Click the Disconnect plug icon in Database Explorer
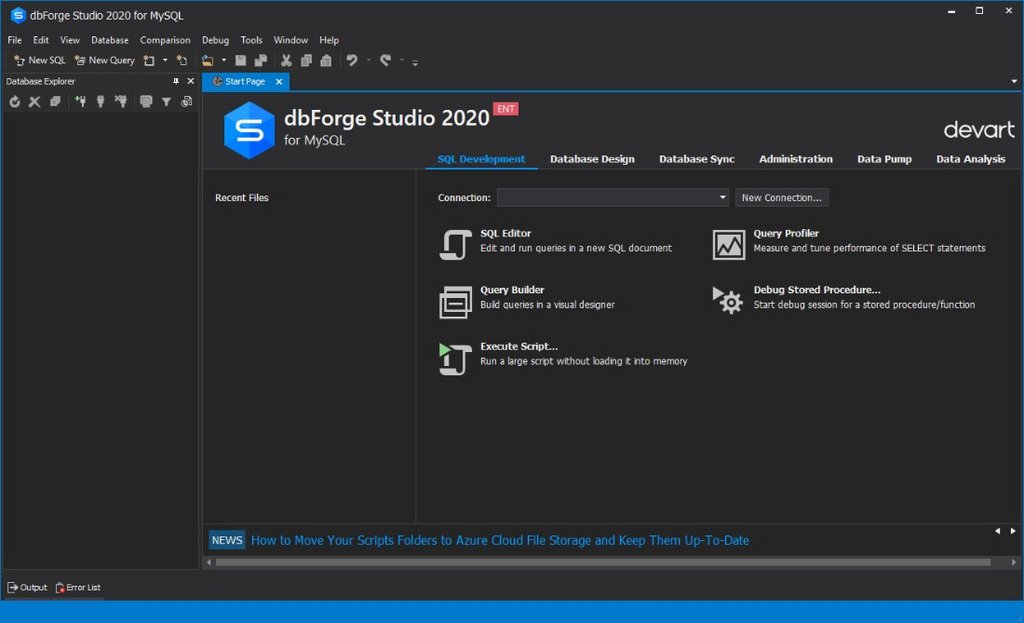 [121, 101]
